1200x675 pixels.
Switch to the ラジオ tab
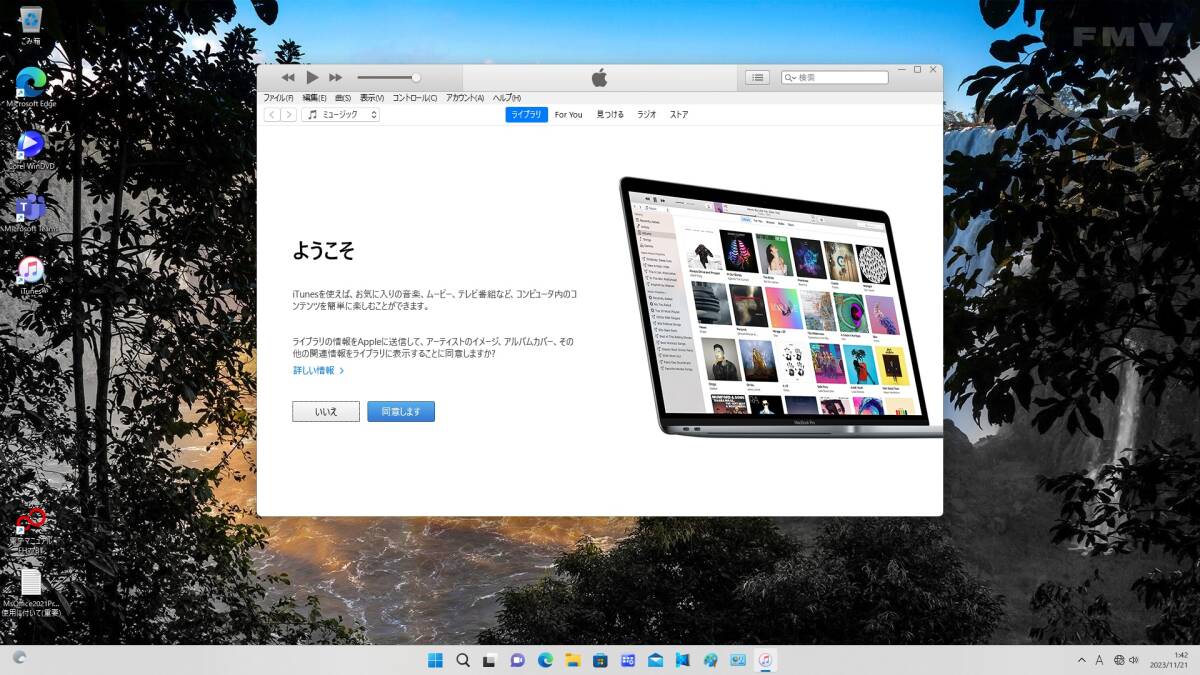coord(647,115)
